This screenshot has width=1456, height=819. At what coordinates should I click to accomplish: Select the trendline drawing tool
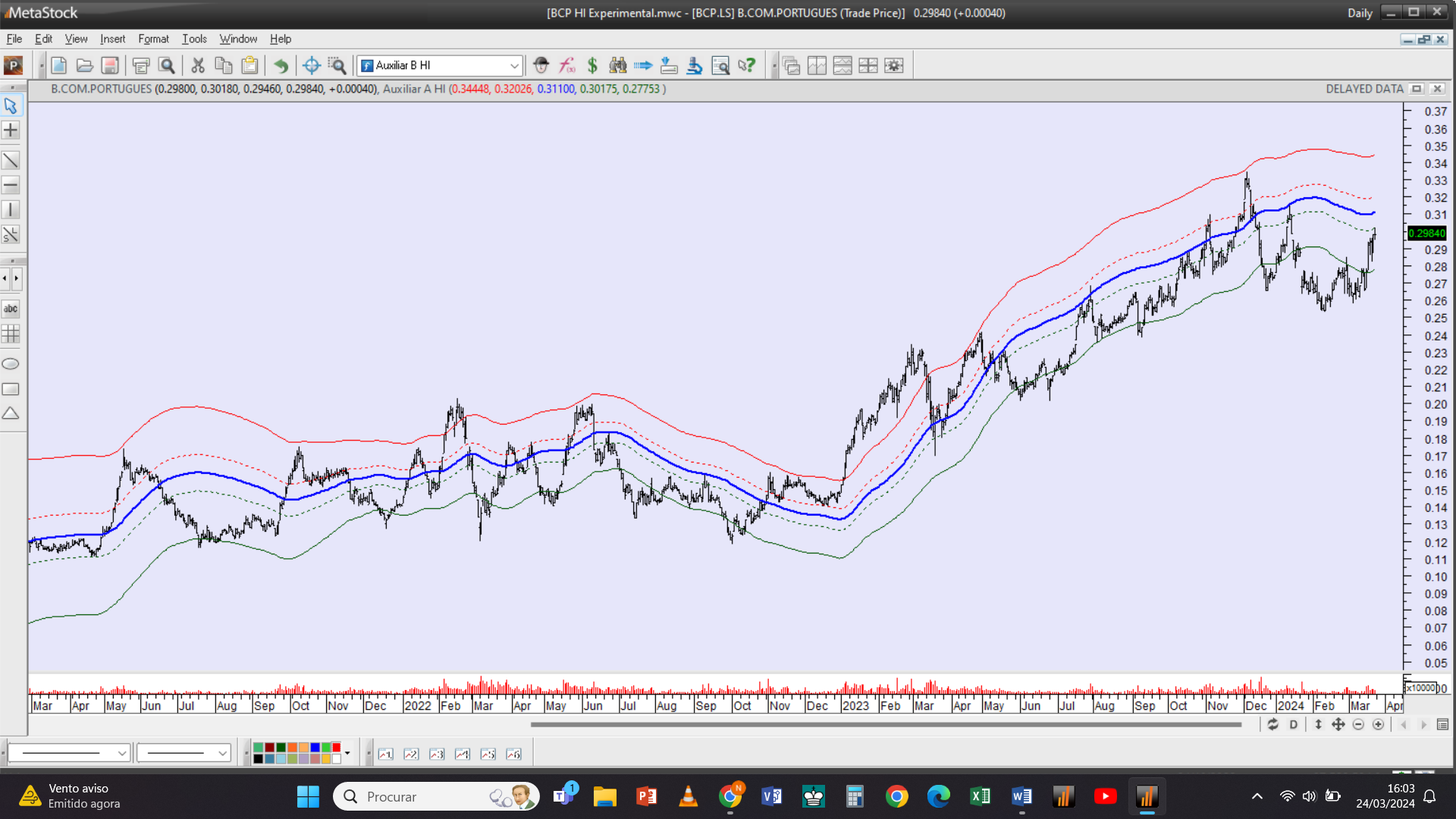click(x=11, y=160)
